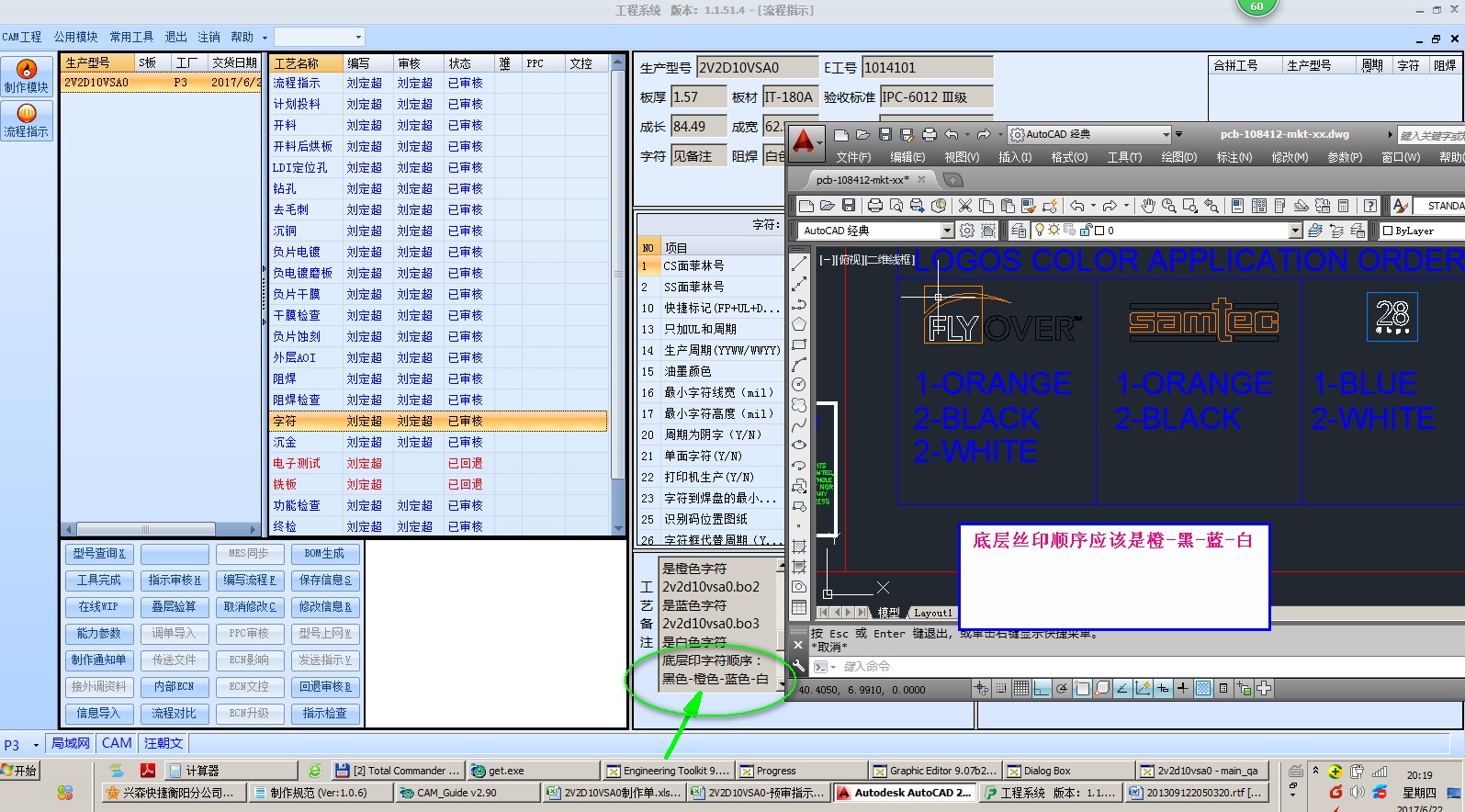Image resolution: width=1465 pixels, height=812 pixels.
Task: Open CAM_Guide v2.90 from the taskbar
Action: tap(468, 792)
